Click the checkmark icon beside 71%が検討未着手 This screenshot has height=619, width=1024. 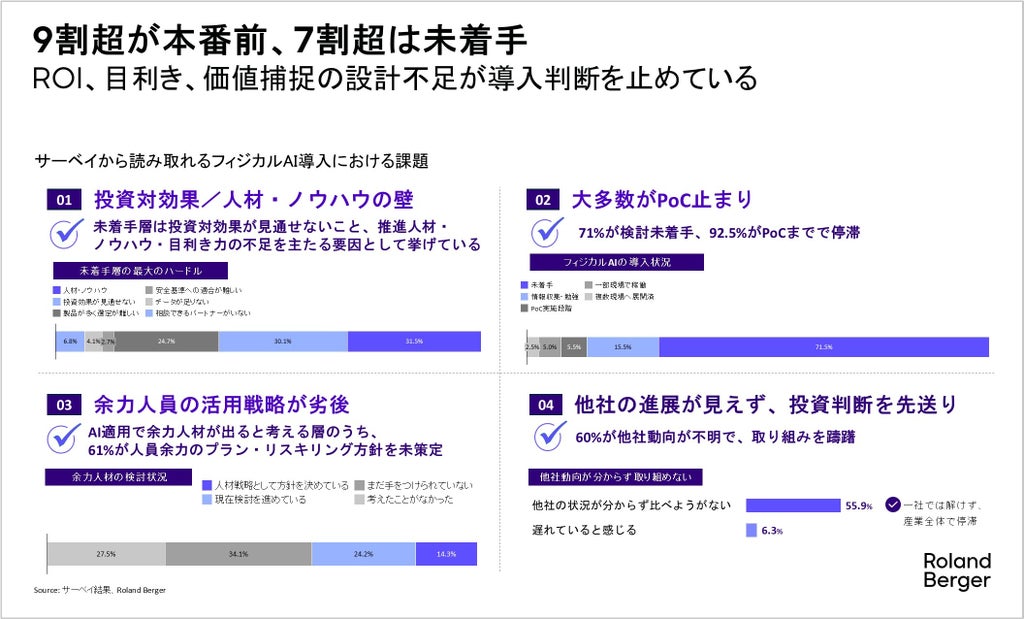[547, 231]
